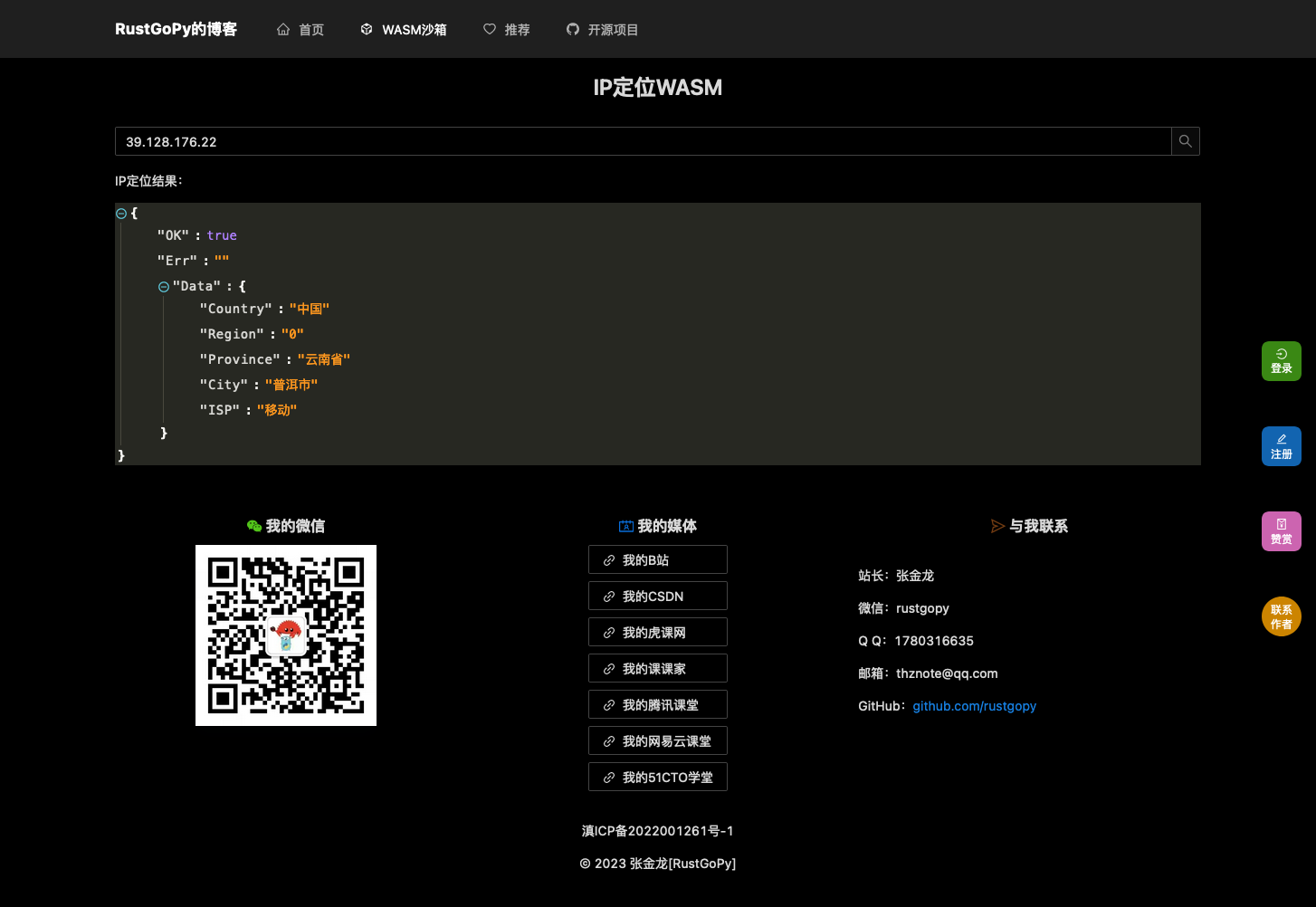Click the "Province" key in JSON
This screenshot has height=907, width=1316.
tap(240, 359)
